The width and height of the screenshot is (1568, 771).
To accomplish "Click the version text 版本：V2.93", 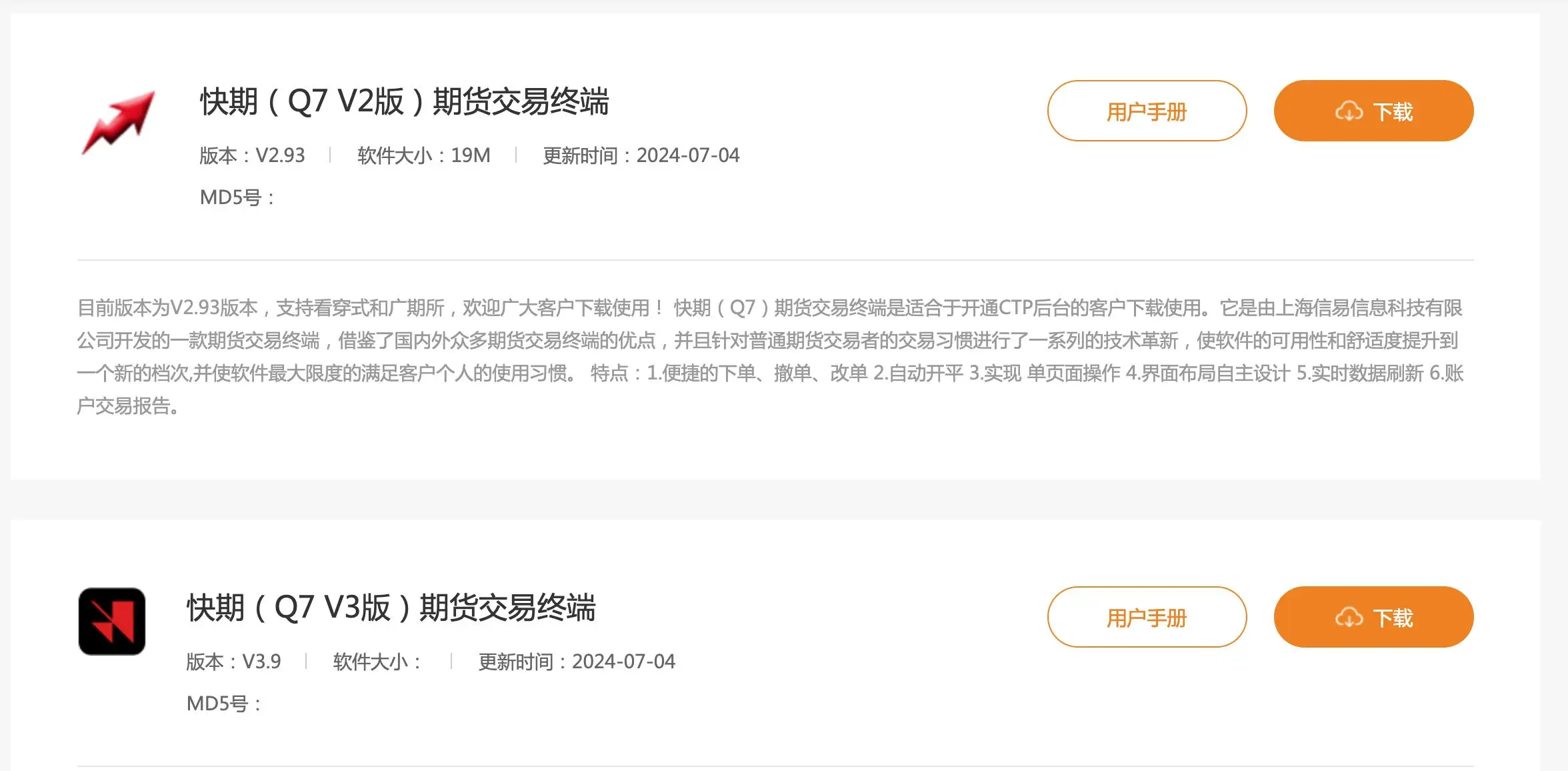I will [x=252, y=155].
